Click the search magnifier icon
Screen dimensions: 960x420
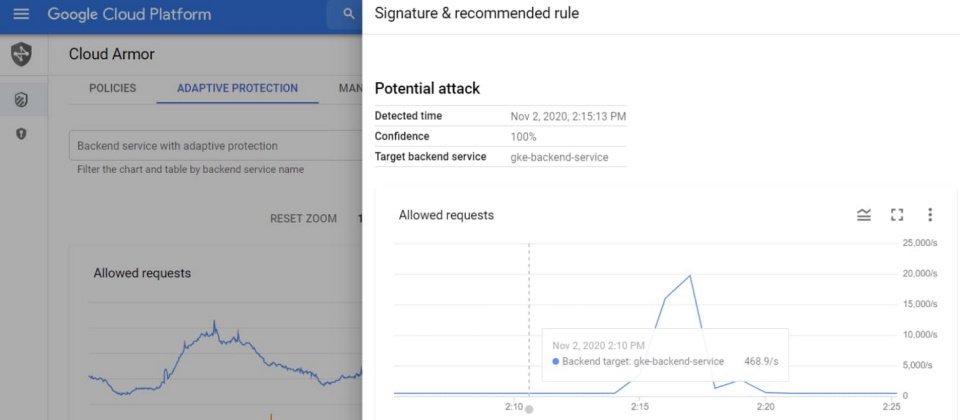pos(348,13)
